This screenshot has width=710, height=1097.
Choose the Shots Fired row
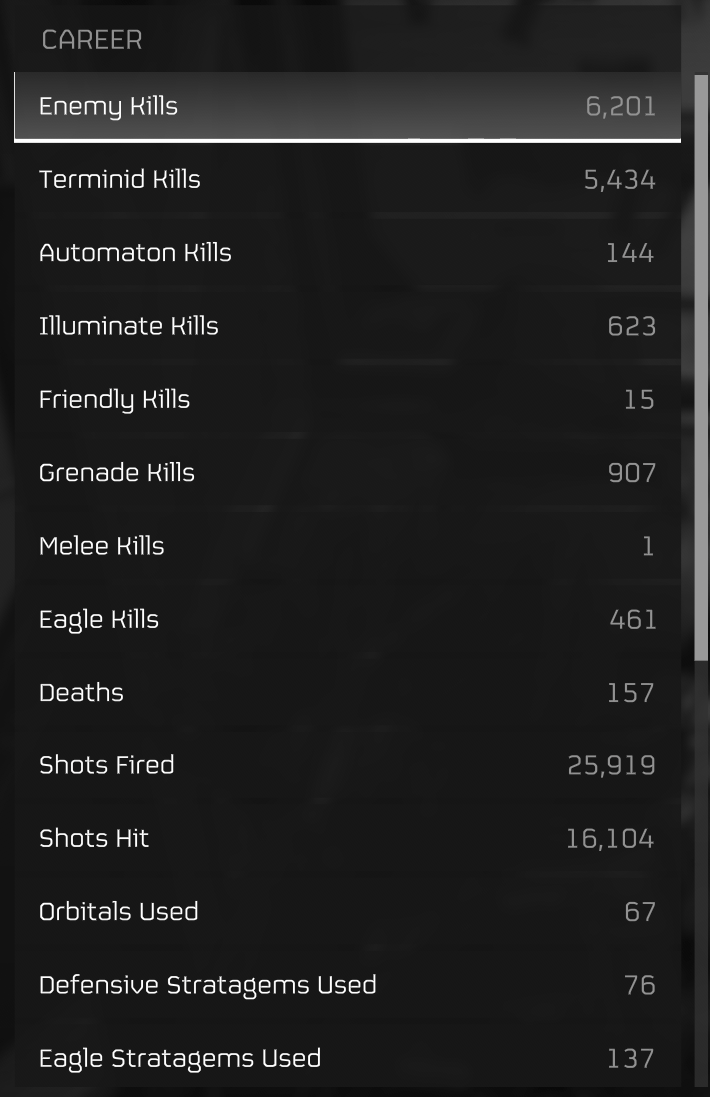[x=348, y=765]
